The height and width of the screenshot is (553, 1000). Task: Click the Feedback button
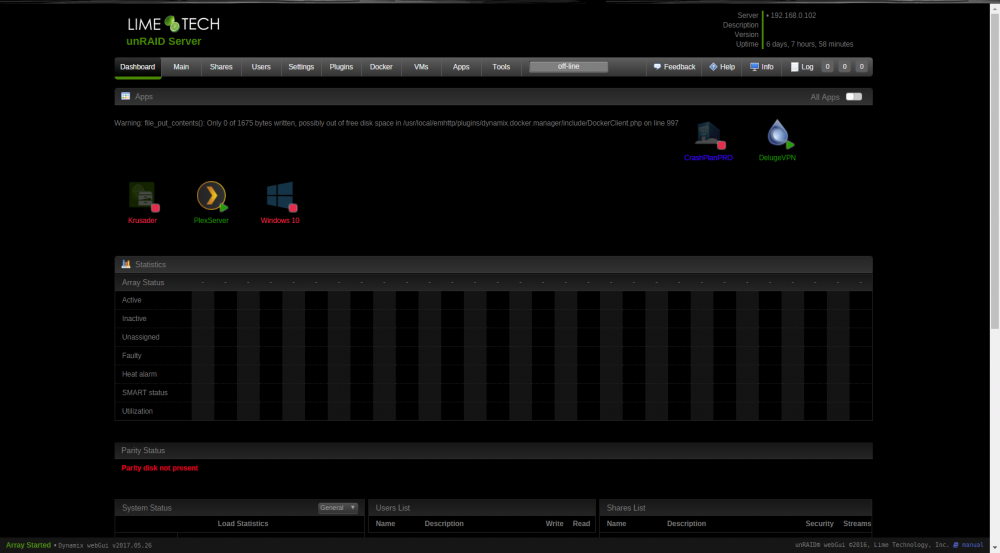674,67
